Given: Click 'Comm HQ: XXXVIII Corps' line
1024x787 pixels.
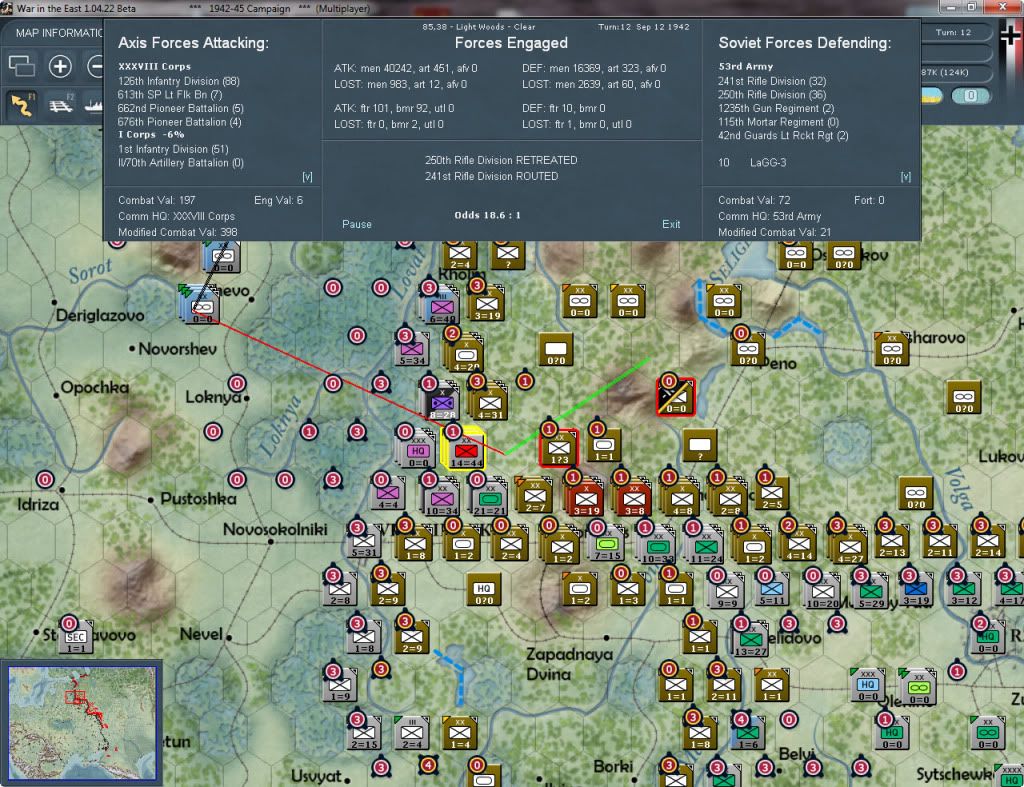Looking at the screenshot, I should point(176,216).
